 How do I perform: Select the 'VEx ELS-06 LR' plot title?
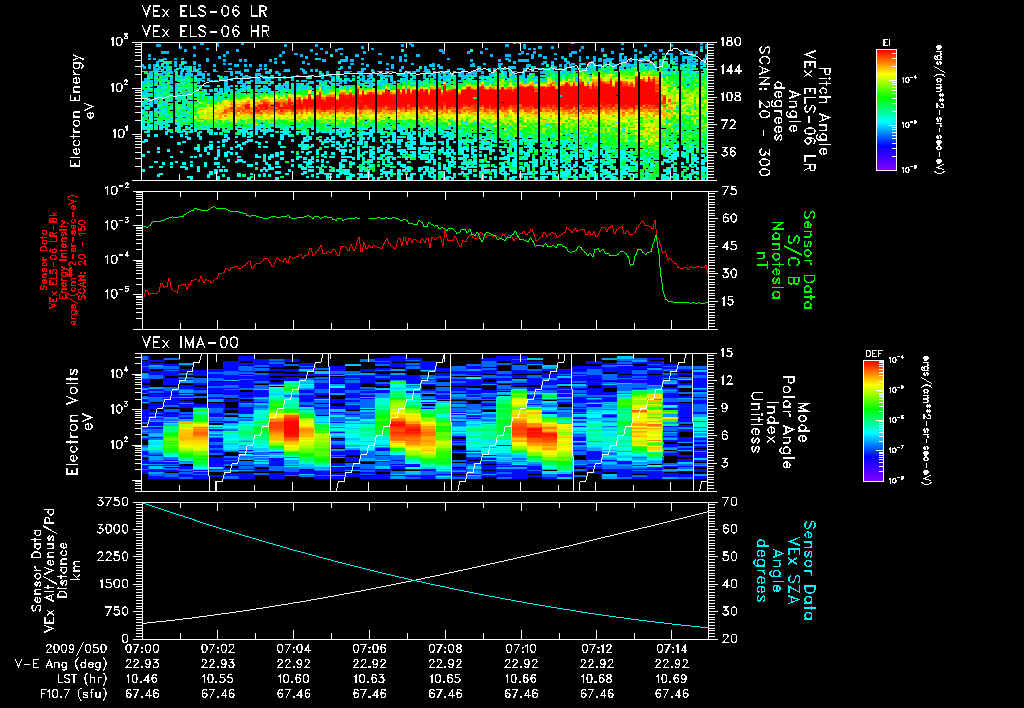pos(204,12)
